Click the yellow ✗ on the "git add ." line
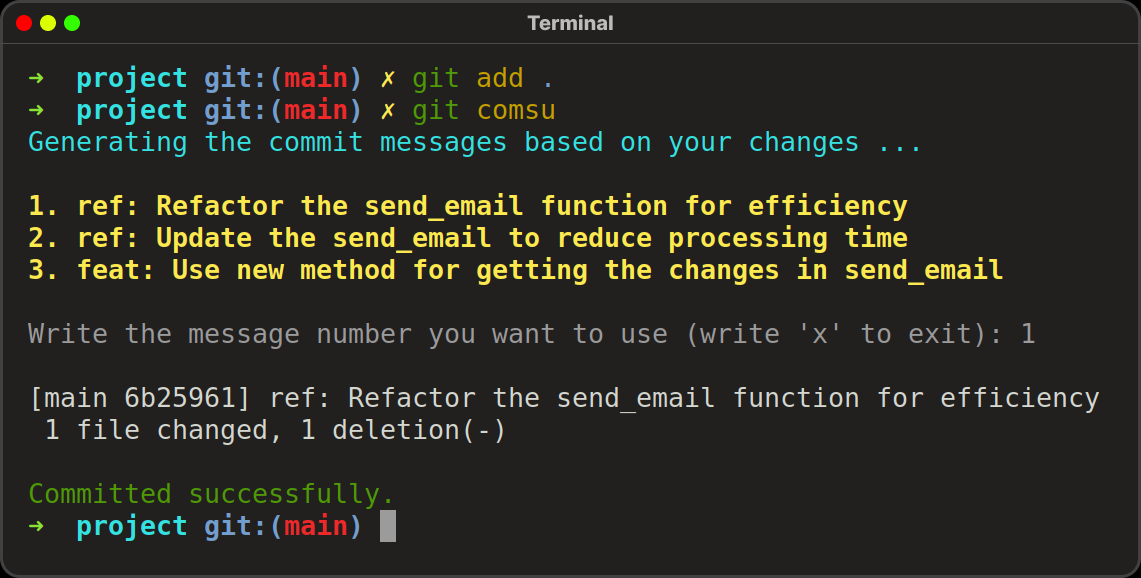1141x578 pixels. (388, 78)
